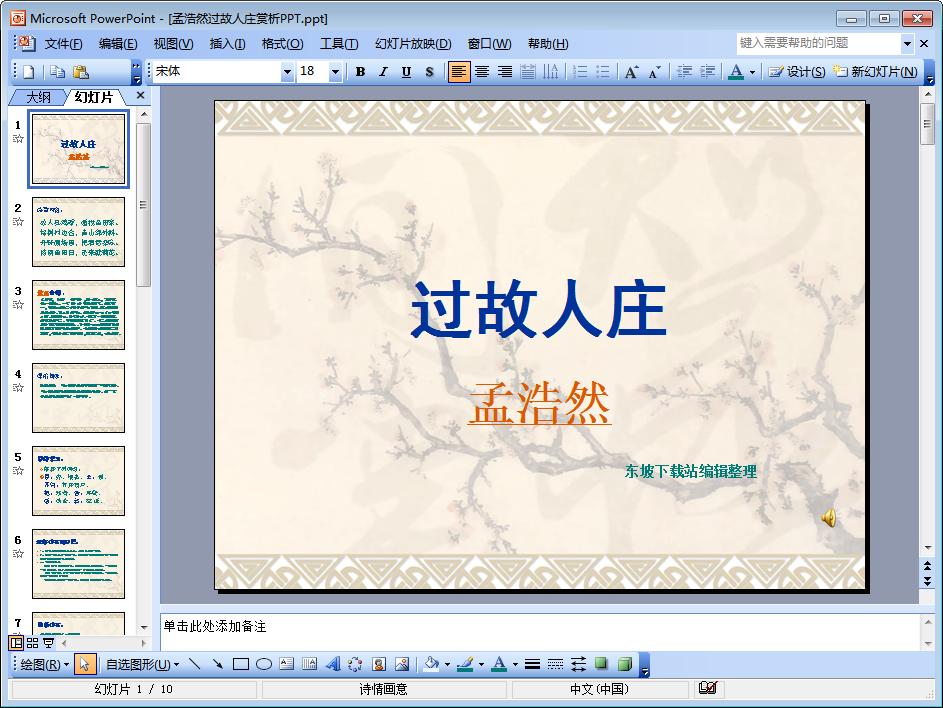943x708 pixels.
Task: Apply shadow style to shape
Action: 601,664
